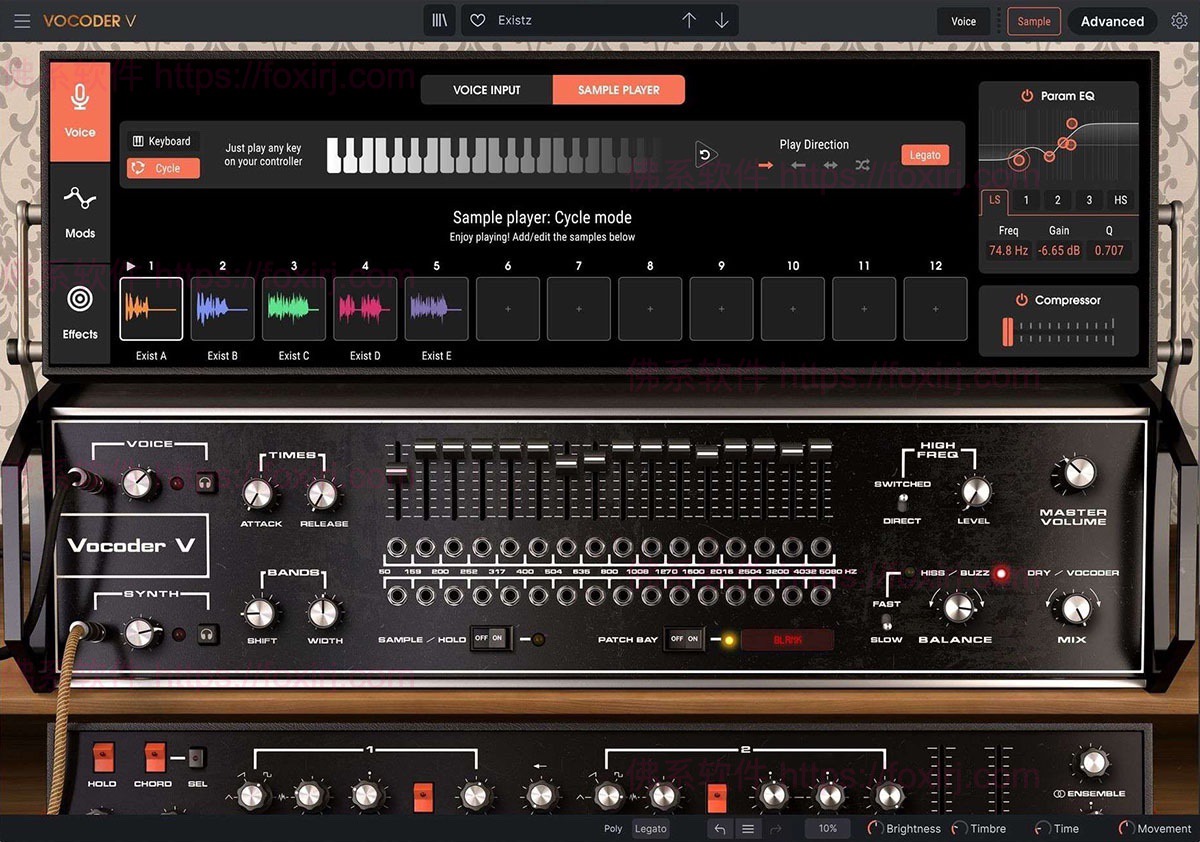Click the next preset down arrow
Viewport: 1200px width, 842px height.
[x=722, y=19]
